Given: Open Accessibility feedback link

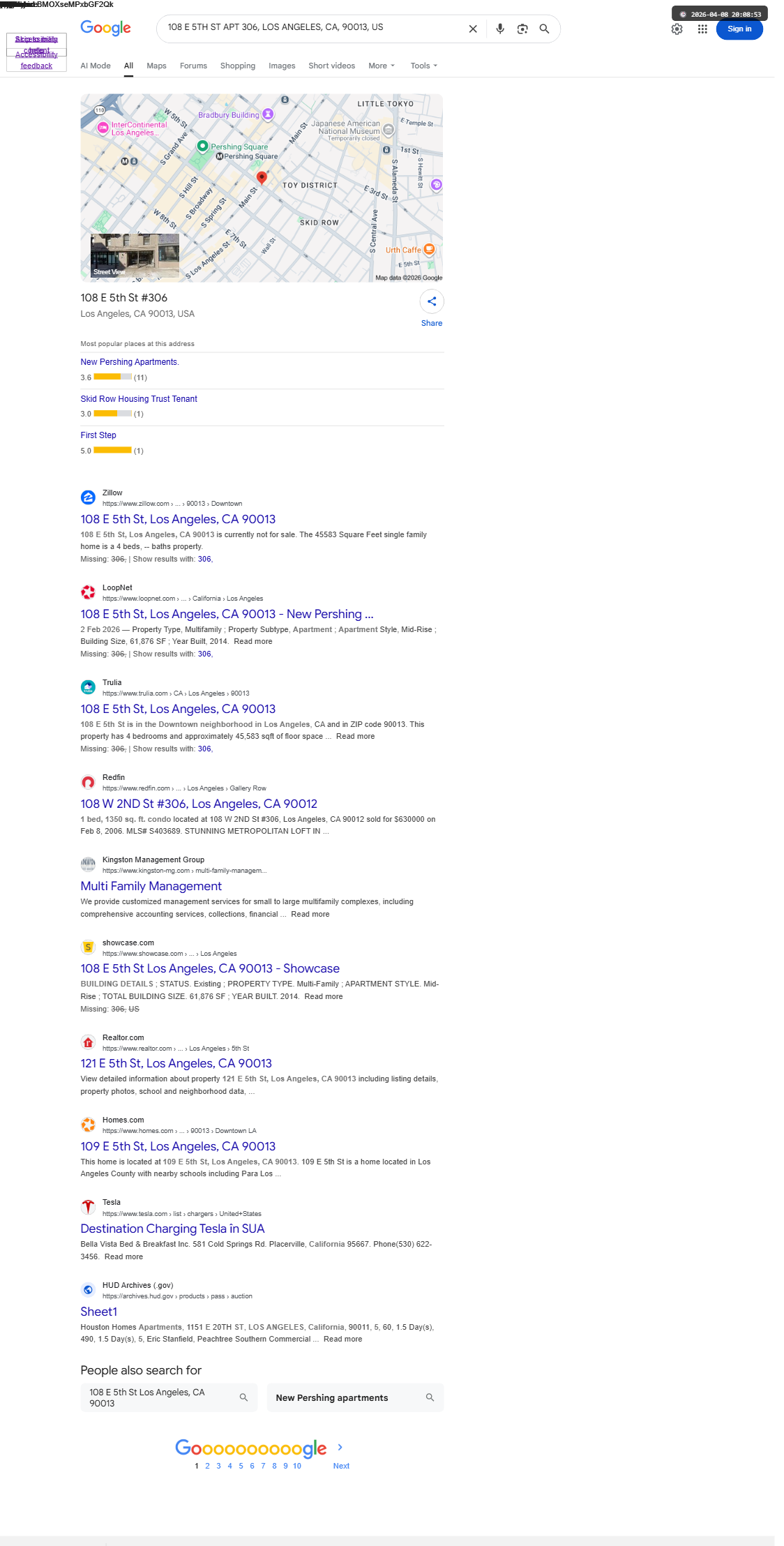Looking at the screenshot, I should point(36,60).
